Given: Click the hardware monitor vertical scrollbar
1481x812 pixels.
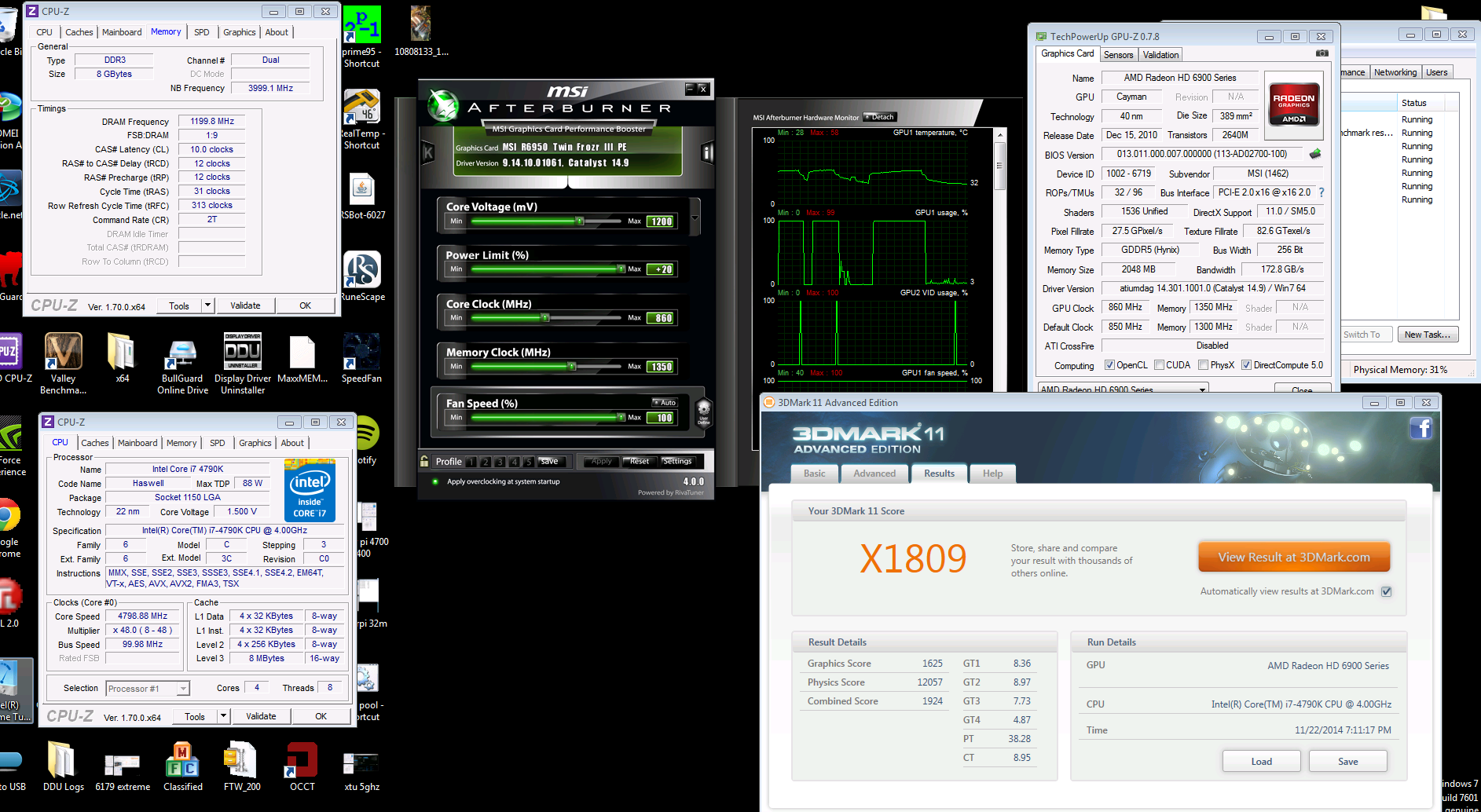Looking at the screenshot, I should (1000, 259).
